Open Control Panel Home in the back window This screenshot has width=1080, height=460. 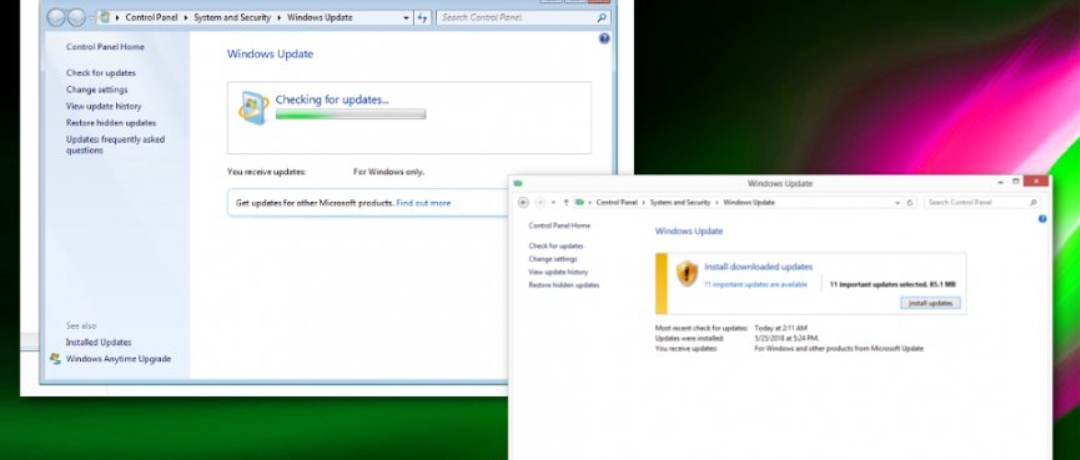[x=105, y=47]
